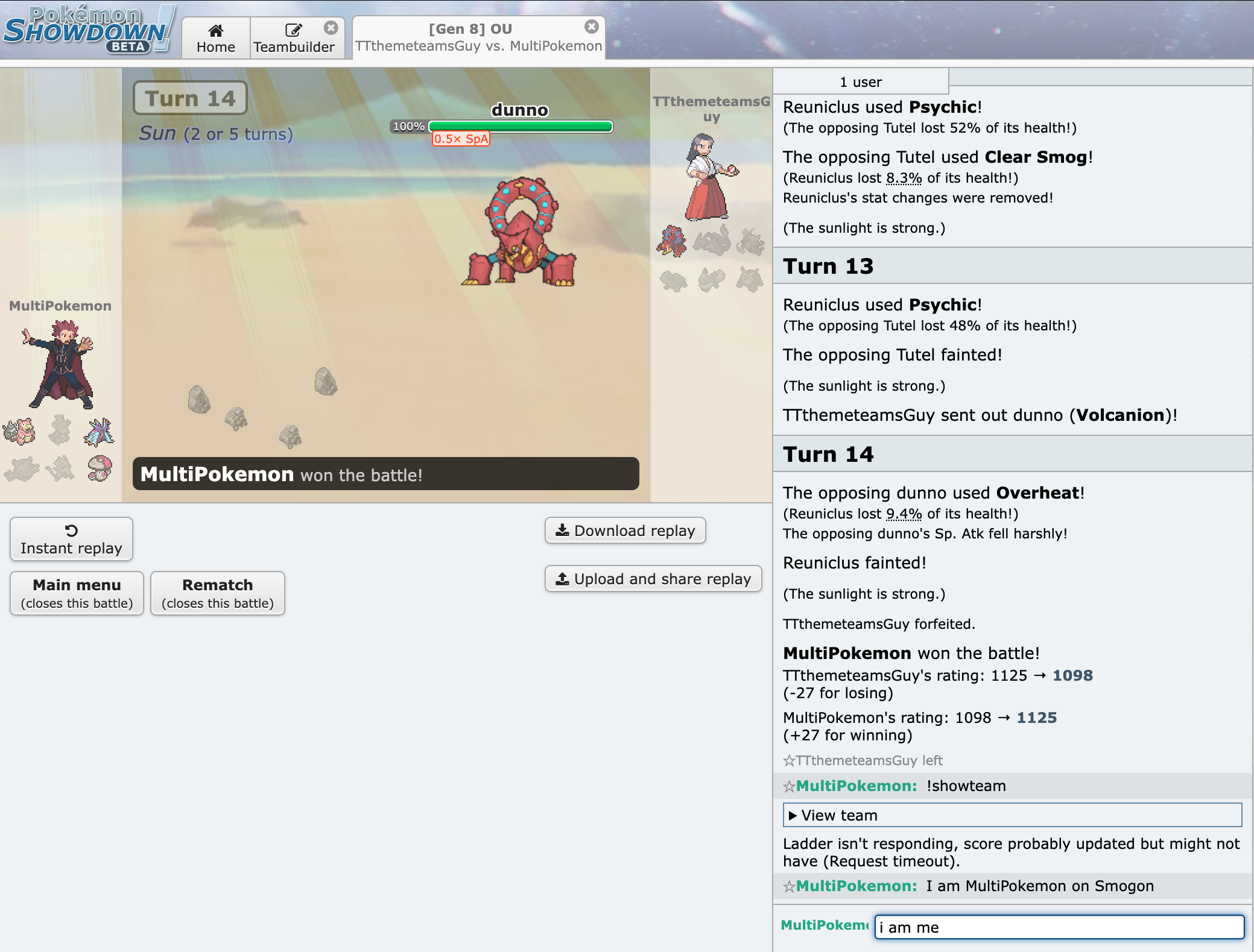Click "The opposing dunno's Sp. Atk fell harshly!"
The image size is (1254, 952).
point(925,534)
